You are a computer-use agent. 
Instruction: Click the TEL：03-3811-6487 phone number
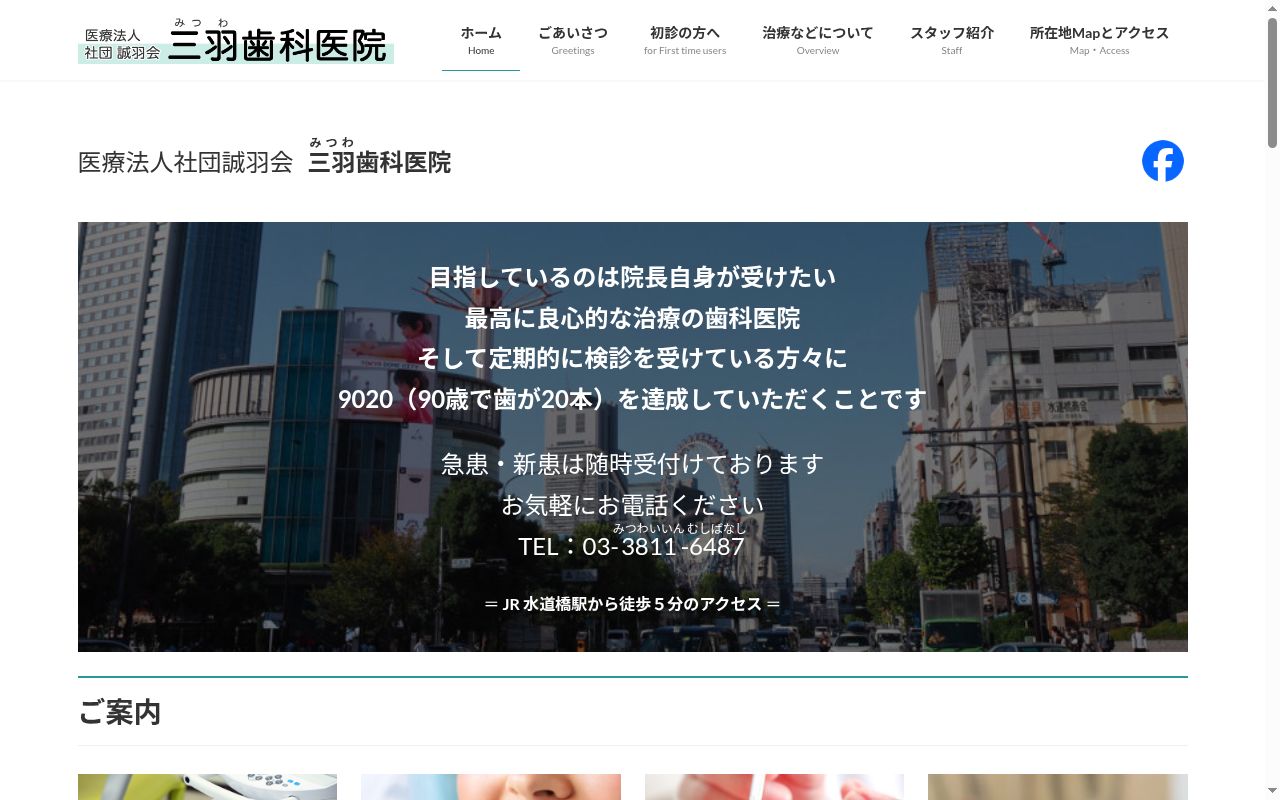tap(632, 546)
